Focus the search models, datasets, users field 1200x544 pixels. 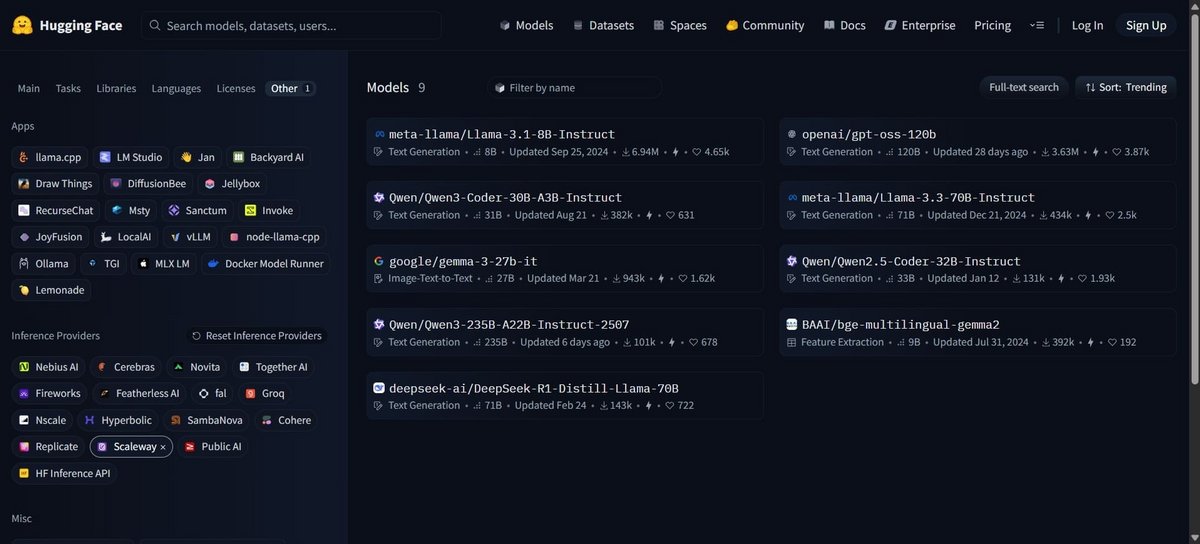coord(291,25)
